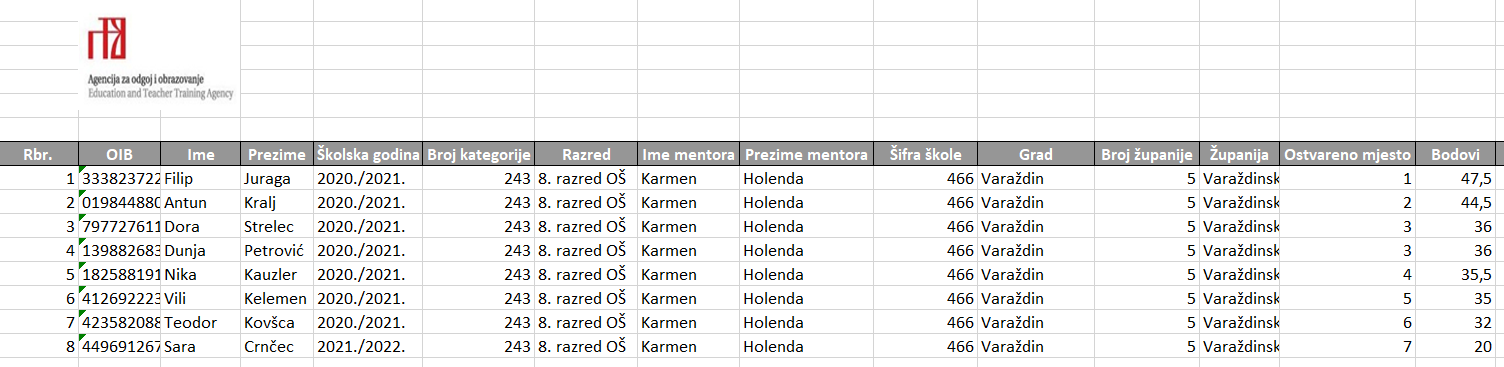The width and height of the screenshot is (1504, 367).
Task: Click the points cell showing 47,5
Action: (1455, 179)
